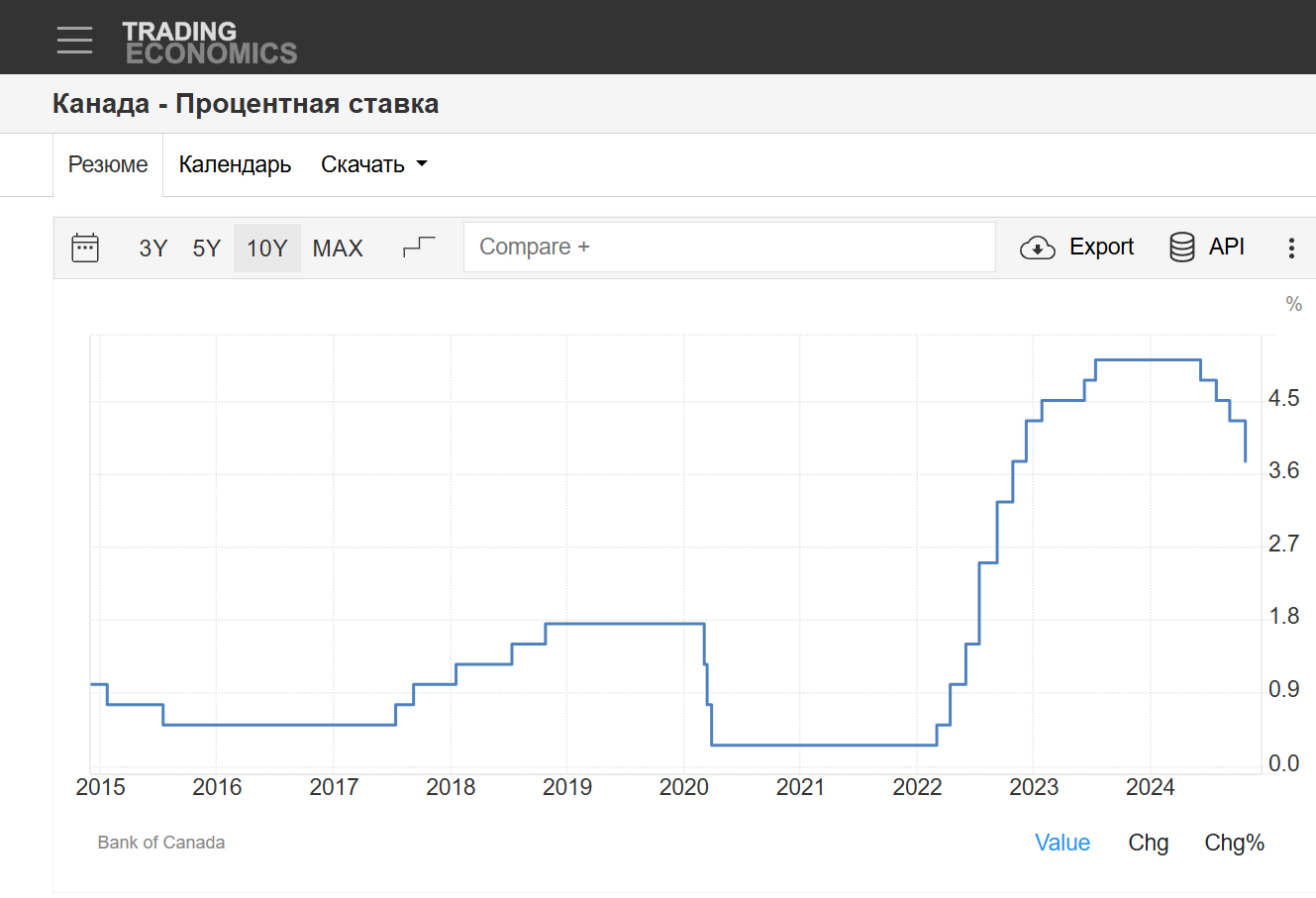Open the three-dot chart options menu

[1291, 248]
